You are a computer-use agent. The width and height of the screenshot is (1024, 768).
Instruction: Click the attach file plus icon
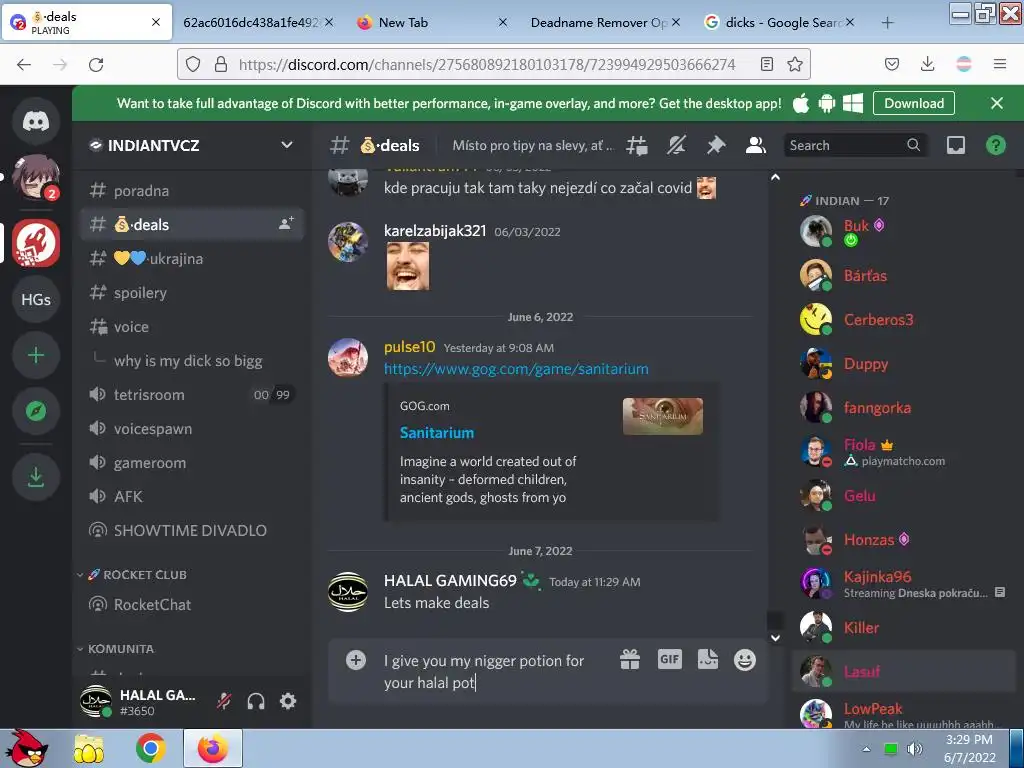tap(355, 660)
